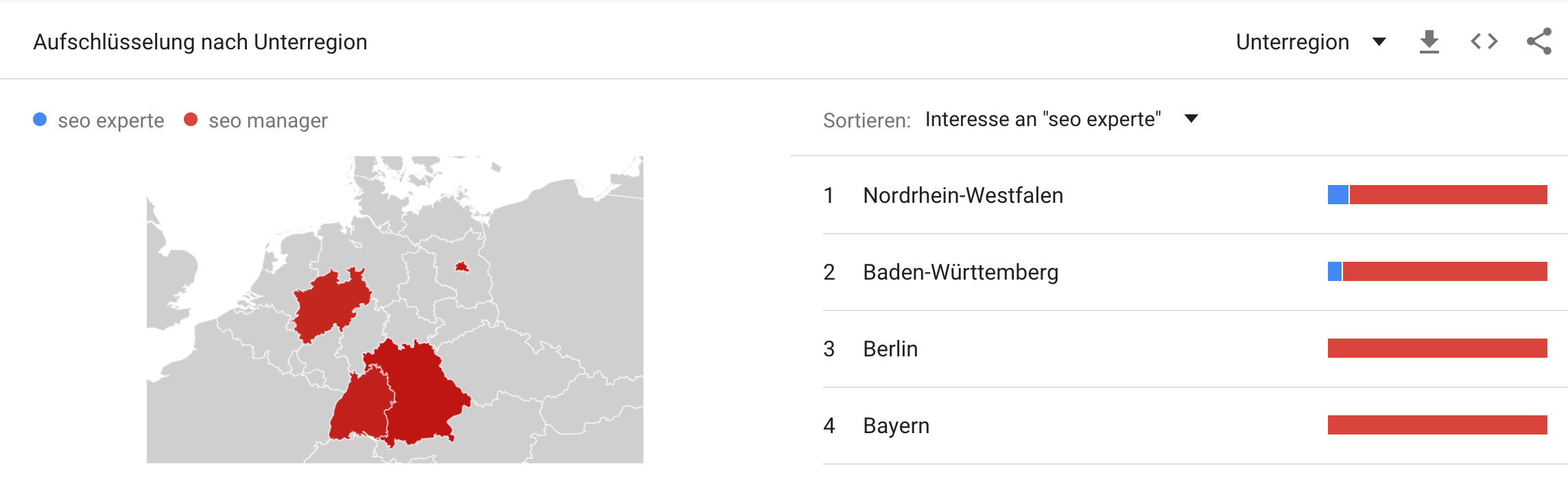Click the blue bar segment for Nordrhein-Westfalen
The height and width of the screenshot is (477, 1568).
click(1338, 195)
